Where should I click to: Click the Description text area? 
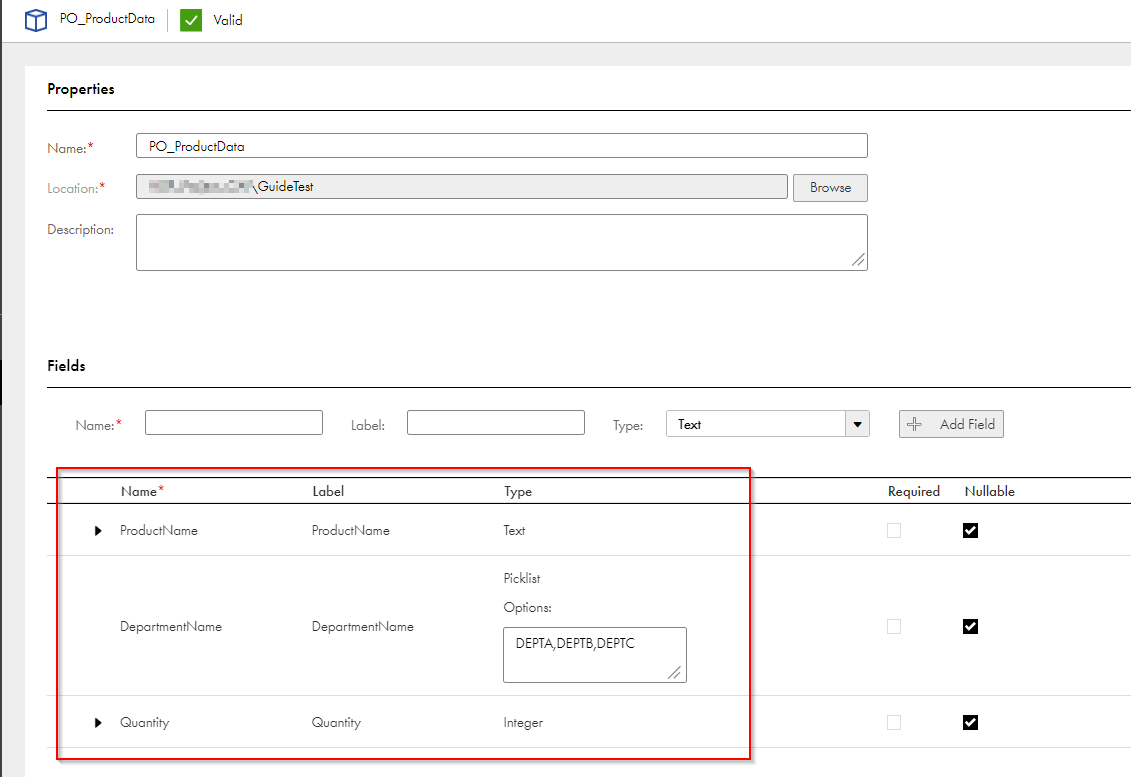(501, 242)
